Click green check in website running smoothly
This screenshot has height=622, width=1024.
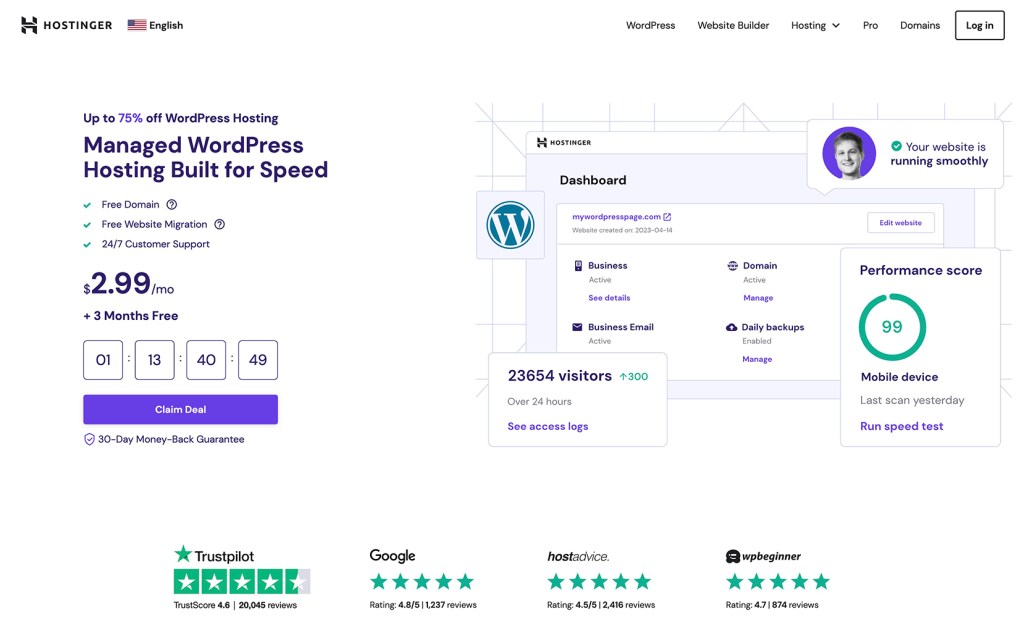(x=897, y=146)
